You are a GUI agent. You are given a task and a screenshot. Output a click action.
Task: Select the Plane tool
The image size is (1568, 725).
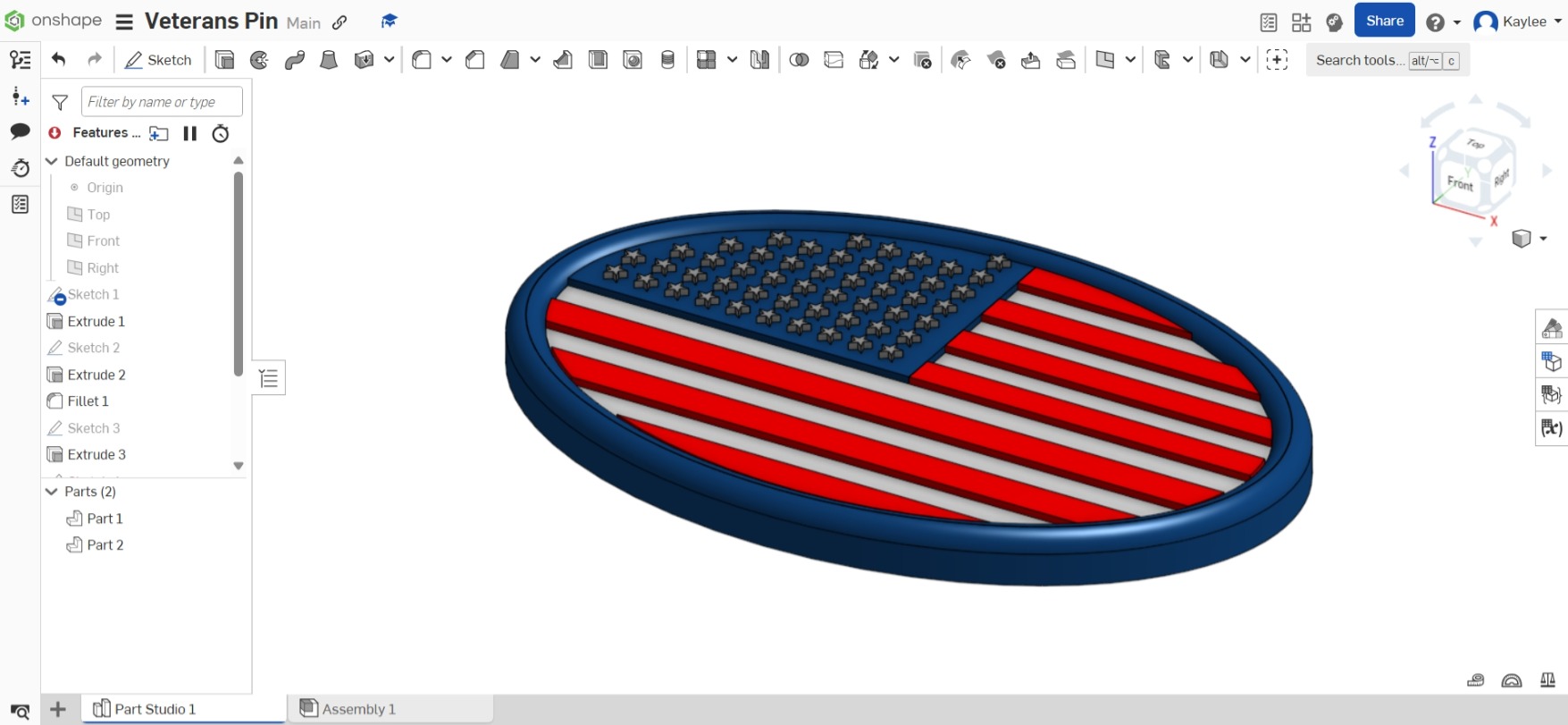1105,60
